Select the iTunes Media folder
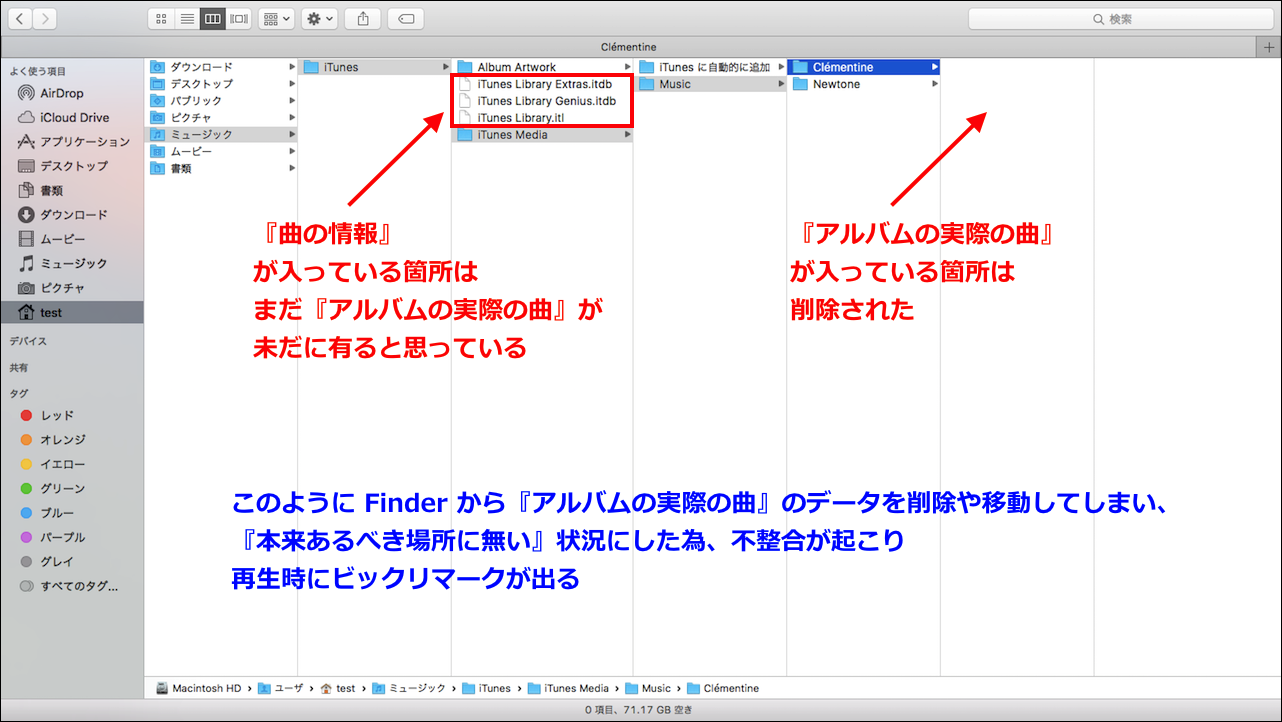This screenshot has width=1282, height=722. pos(543,134)
